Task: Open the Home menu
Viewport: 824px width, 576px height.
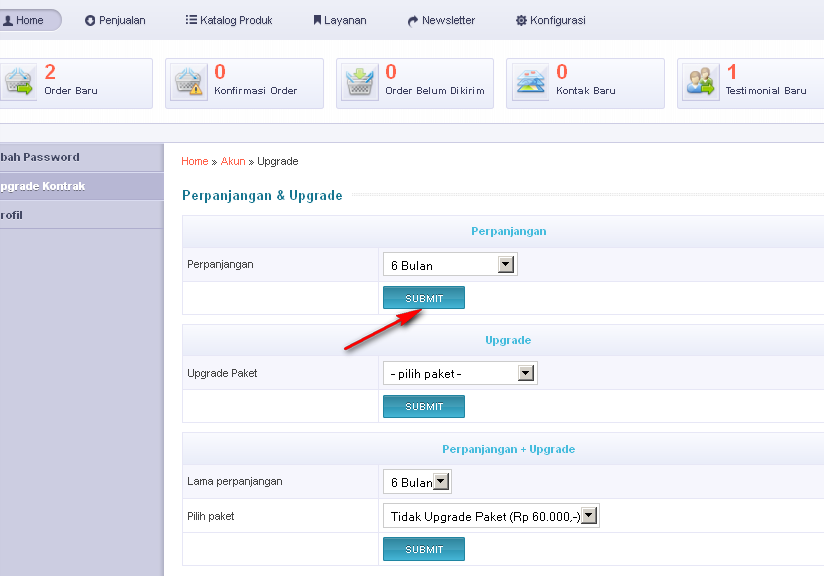Action: [x=25, y=20]
